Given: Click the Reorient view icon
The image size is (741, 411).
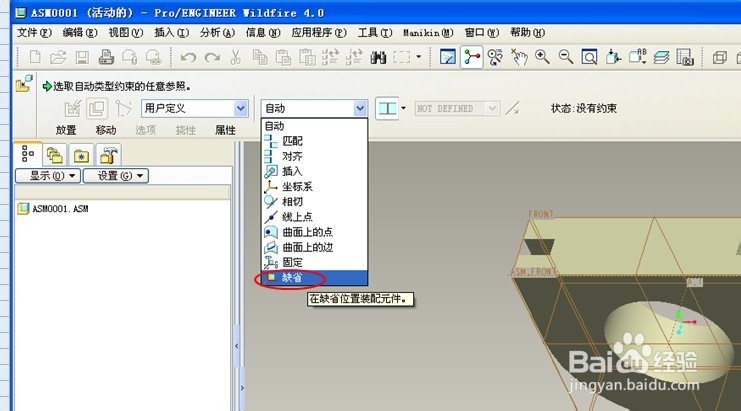Looking at the screenshot, I should click(613, 57).
